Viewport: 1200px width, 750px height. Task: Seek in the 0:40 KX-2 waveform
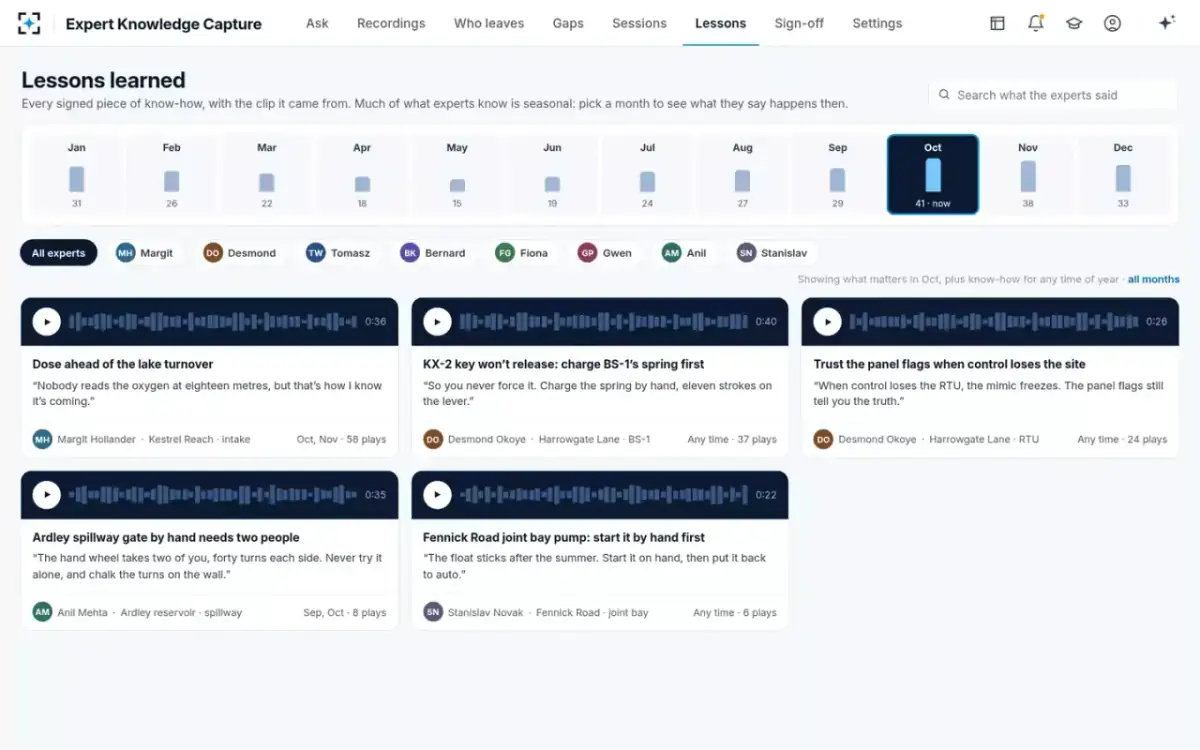click(603, 322)
